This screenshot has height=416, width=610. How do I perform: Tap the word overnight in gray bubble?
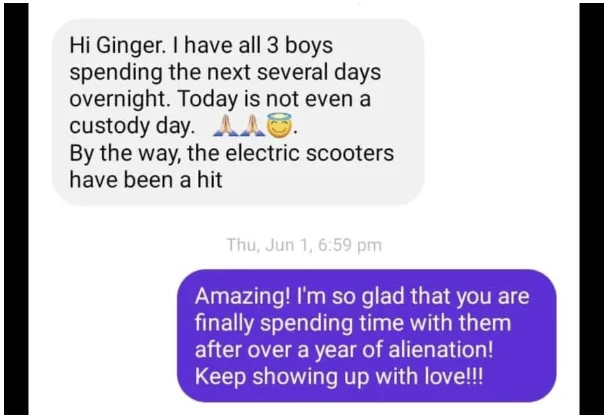(119, 99)
